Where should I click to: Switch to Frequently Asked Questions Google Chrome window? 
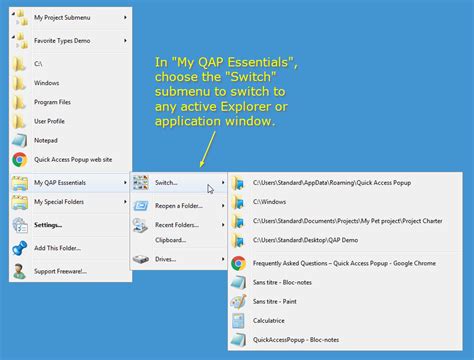click(x=345, y=263)
